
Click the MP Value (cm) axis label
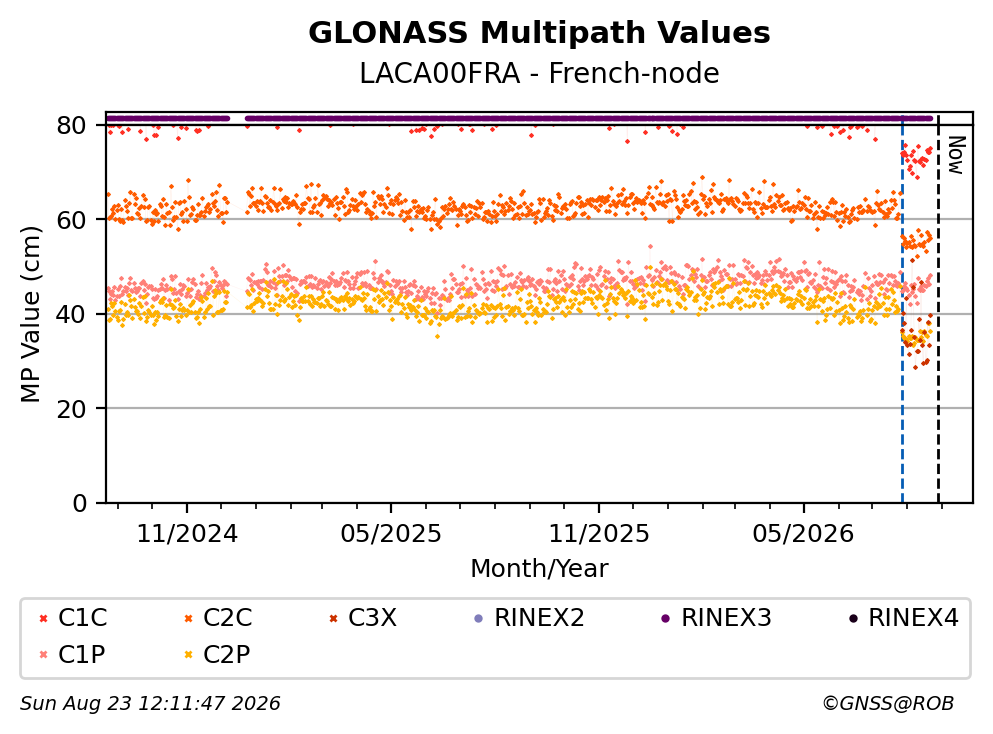tap(30, 314)
